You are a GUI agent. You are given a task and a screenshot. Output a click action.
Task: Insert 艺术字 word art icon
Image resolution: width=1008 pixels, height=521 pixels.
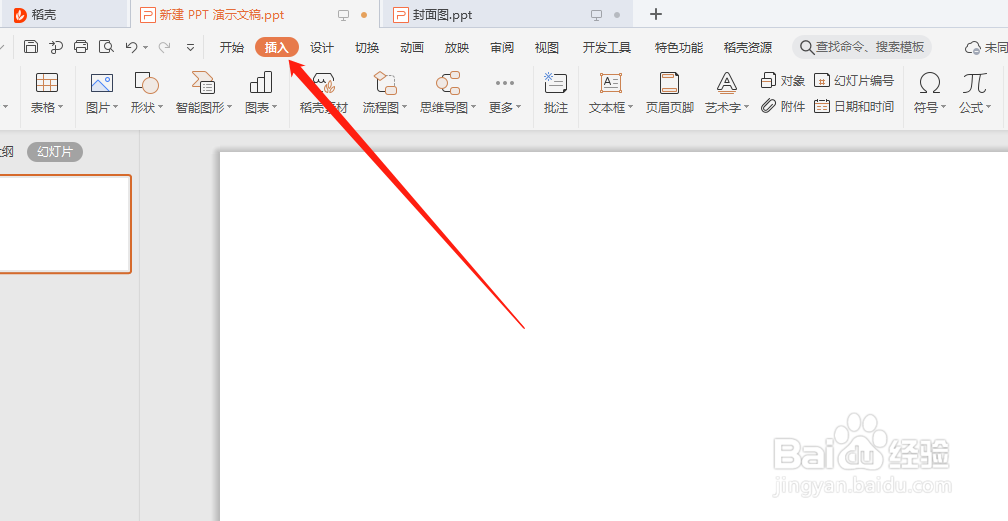[x=726, y=83]
